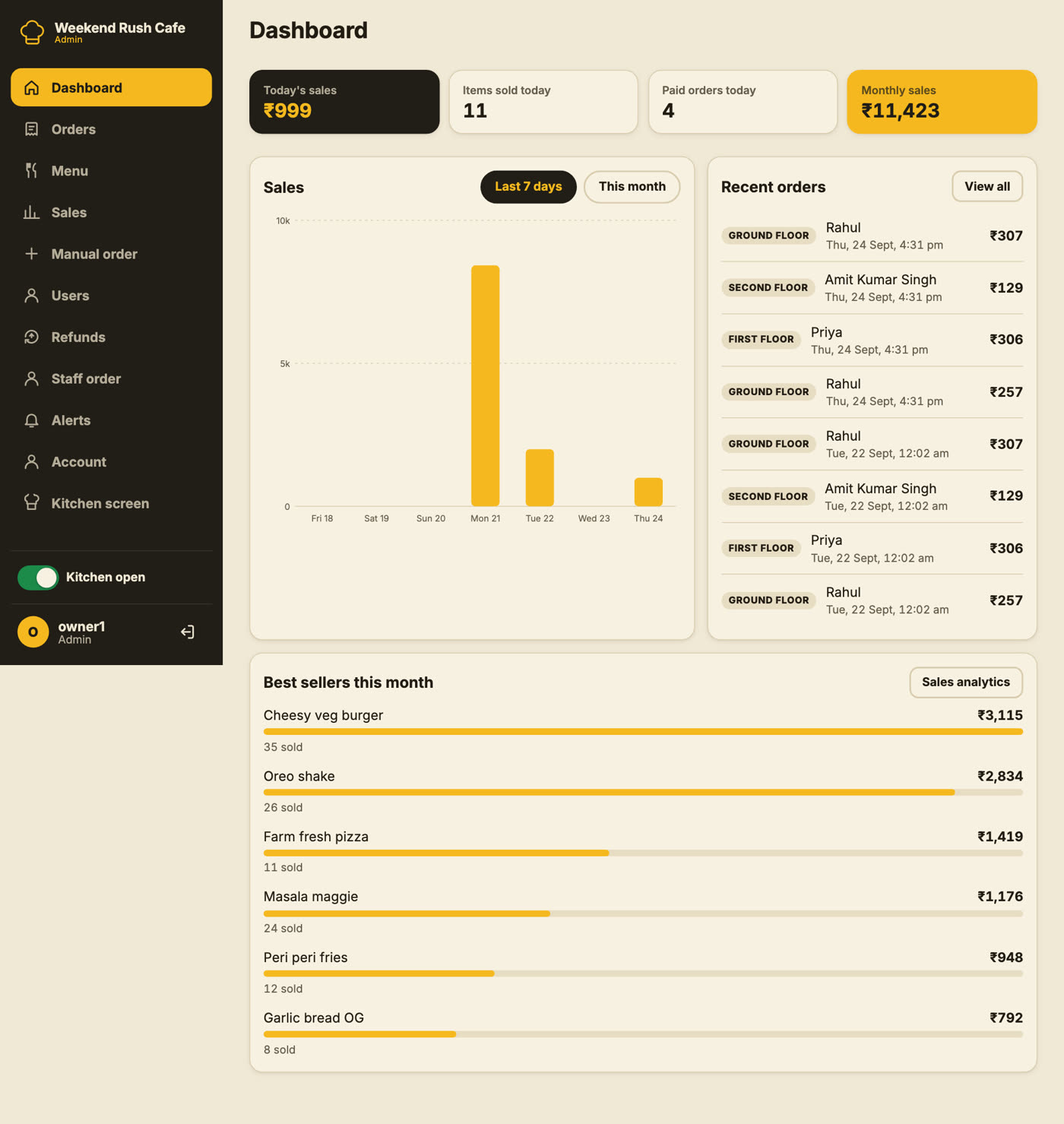This screenshot has height=1124, width=1064.
Task: Click the Weekend Rush Cafe chef hat logo
Action: pyautogui.click(x=32, y=32)
